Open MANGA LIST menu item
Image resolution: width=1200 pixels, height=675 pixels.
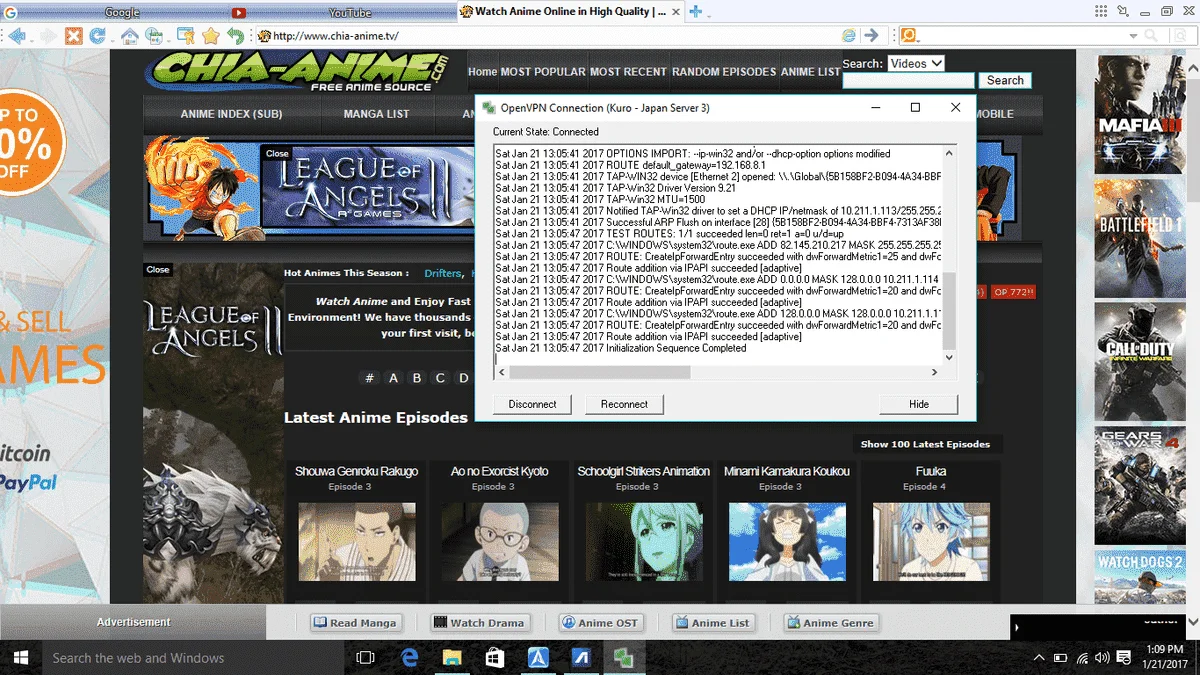click(x=376, y=114)
